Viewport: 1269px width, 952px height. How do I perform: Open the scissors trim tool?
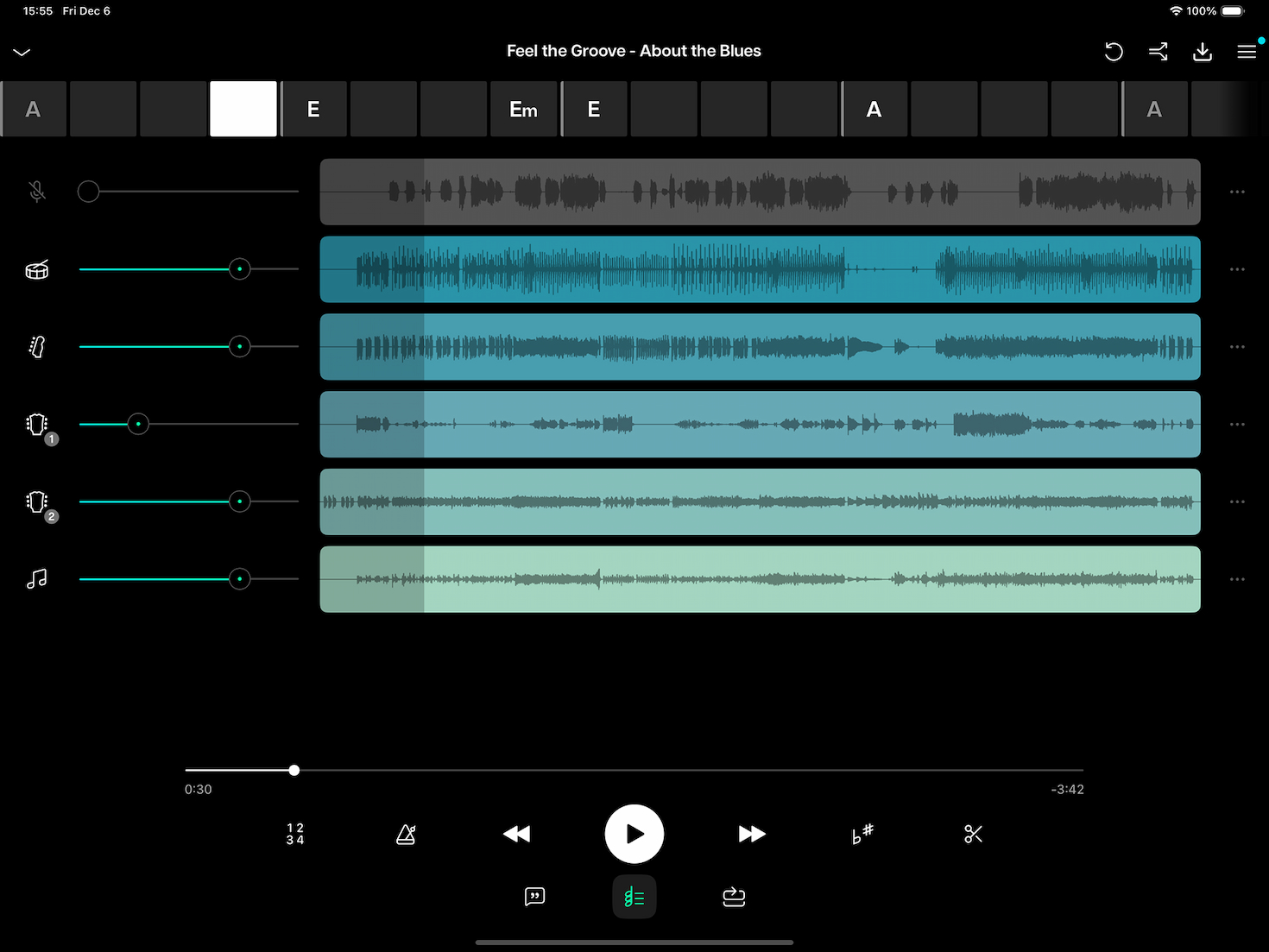tap(973, 834)
